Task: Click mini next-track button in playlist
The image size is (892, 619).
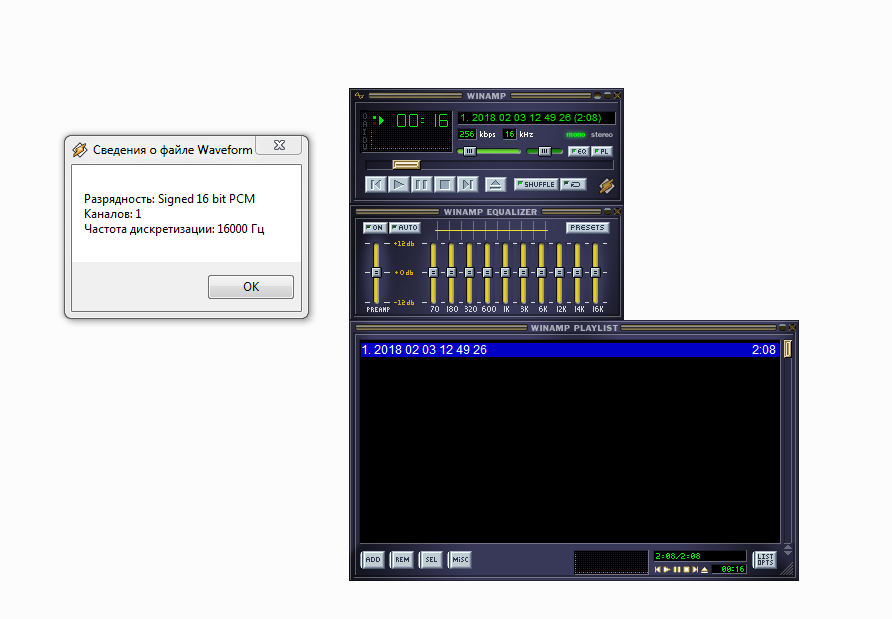Action: click(695, 570)
